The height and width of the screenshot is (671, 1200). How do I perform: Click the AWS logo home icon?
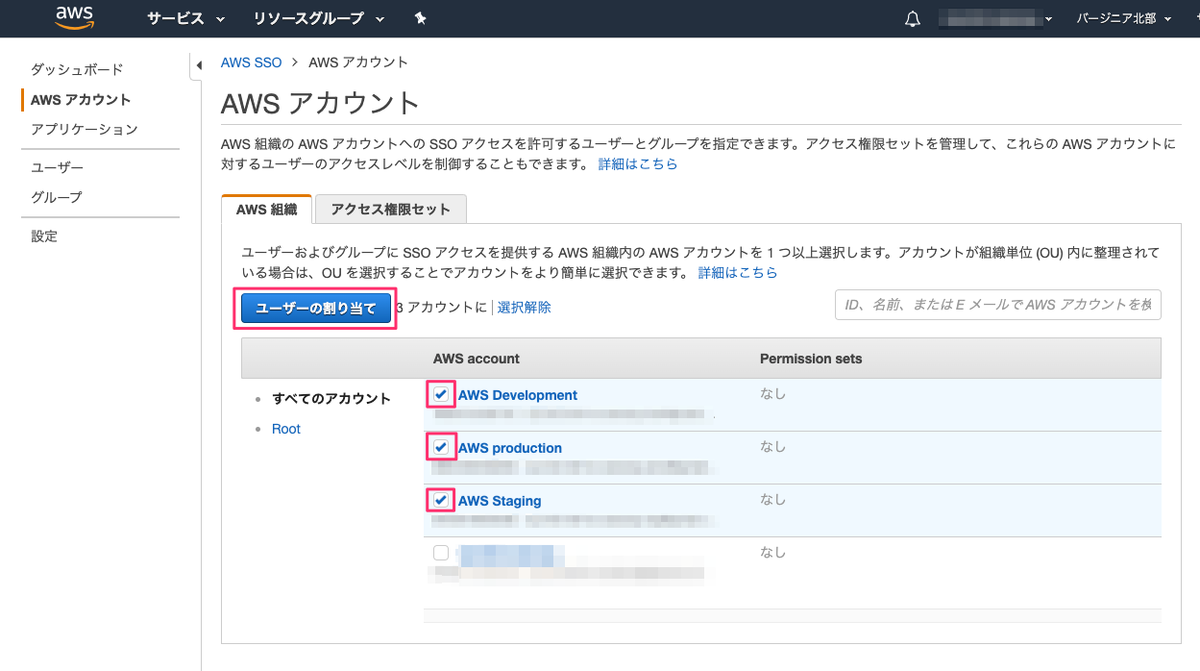coord(75,18)
